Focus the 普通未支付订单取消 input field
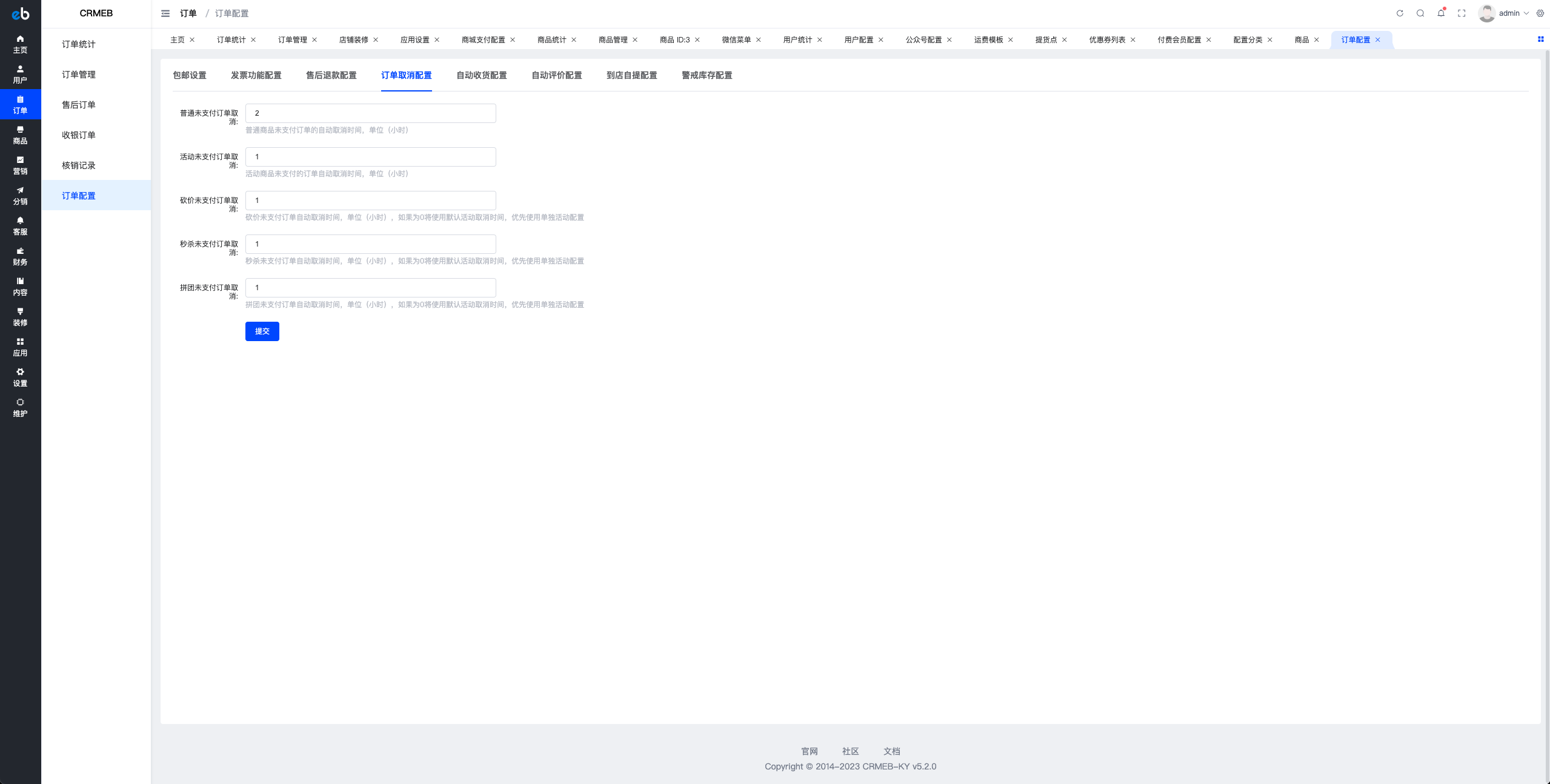The image size is (1550, 784). [370, 113]
